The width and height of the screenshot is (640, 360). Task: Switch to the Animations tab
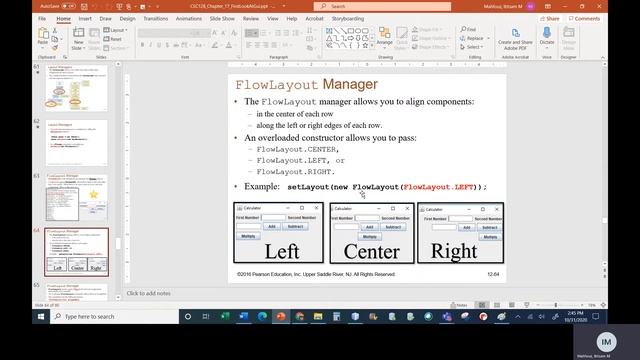[189, 19]
